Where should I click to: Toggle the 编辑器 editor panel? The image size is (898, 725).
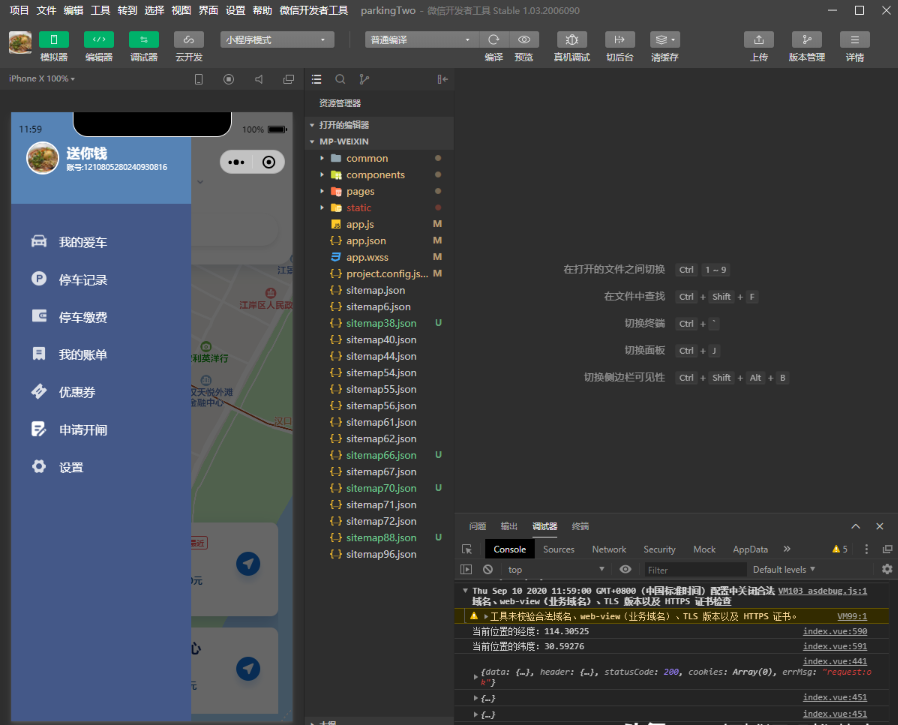[98, 39]
